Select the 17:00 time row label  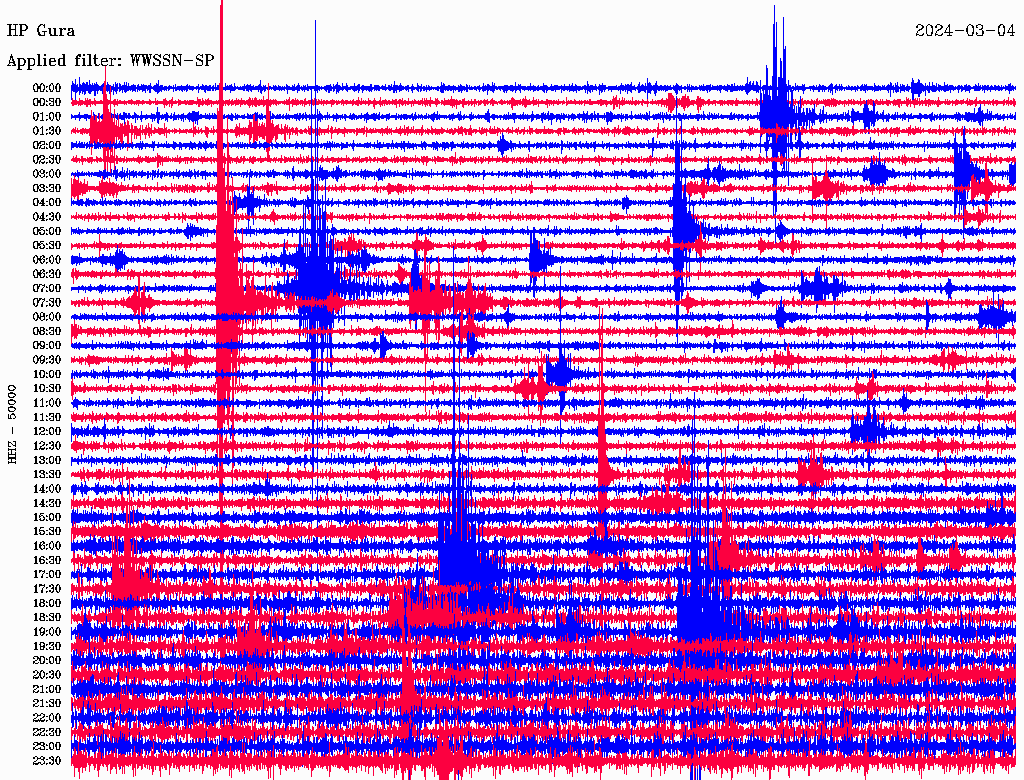46,575
